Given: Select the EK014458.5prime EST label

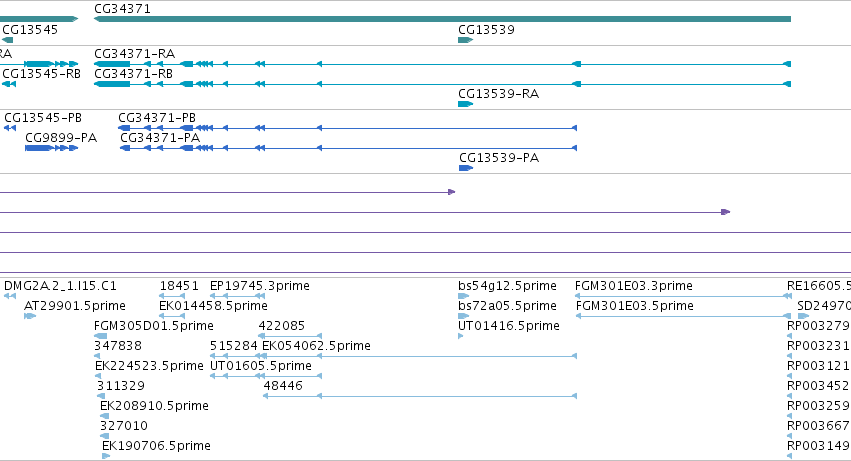Looking at the screenshot, I should tap(213, 306).
